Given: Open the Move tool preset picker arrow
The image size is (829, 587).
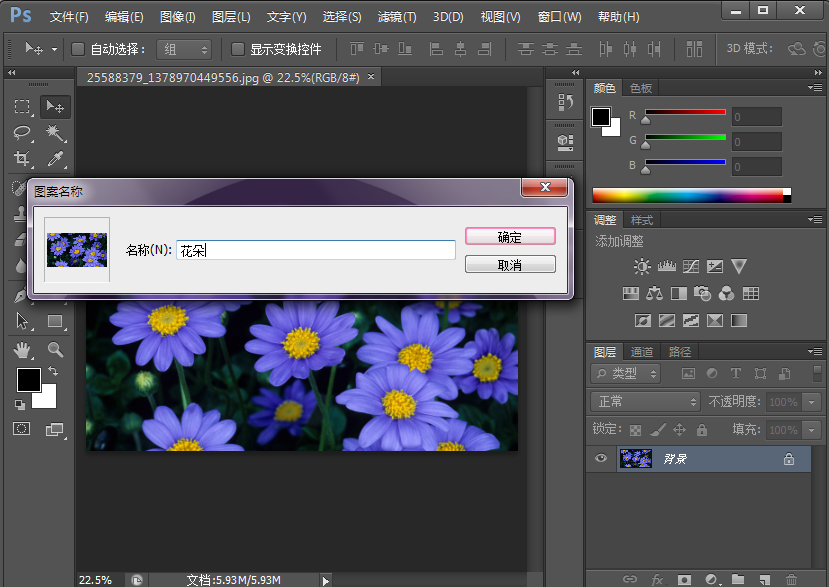Looking at the screenshot, I should coord(54,50).
